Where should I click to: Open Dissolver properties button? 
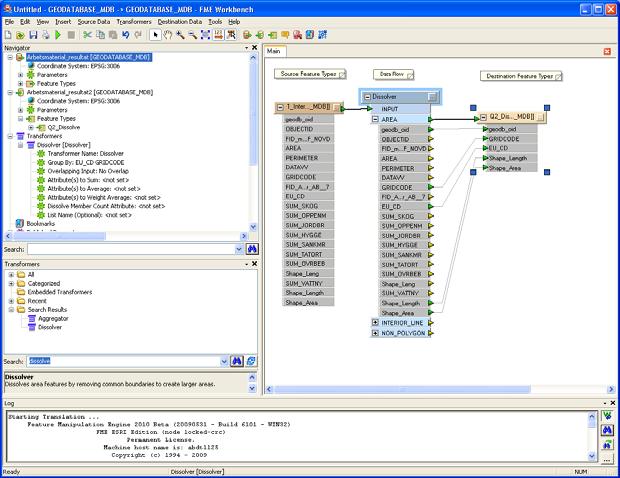point(432,97)
